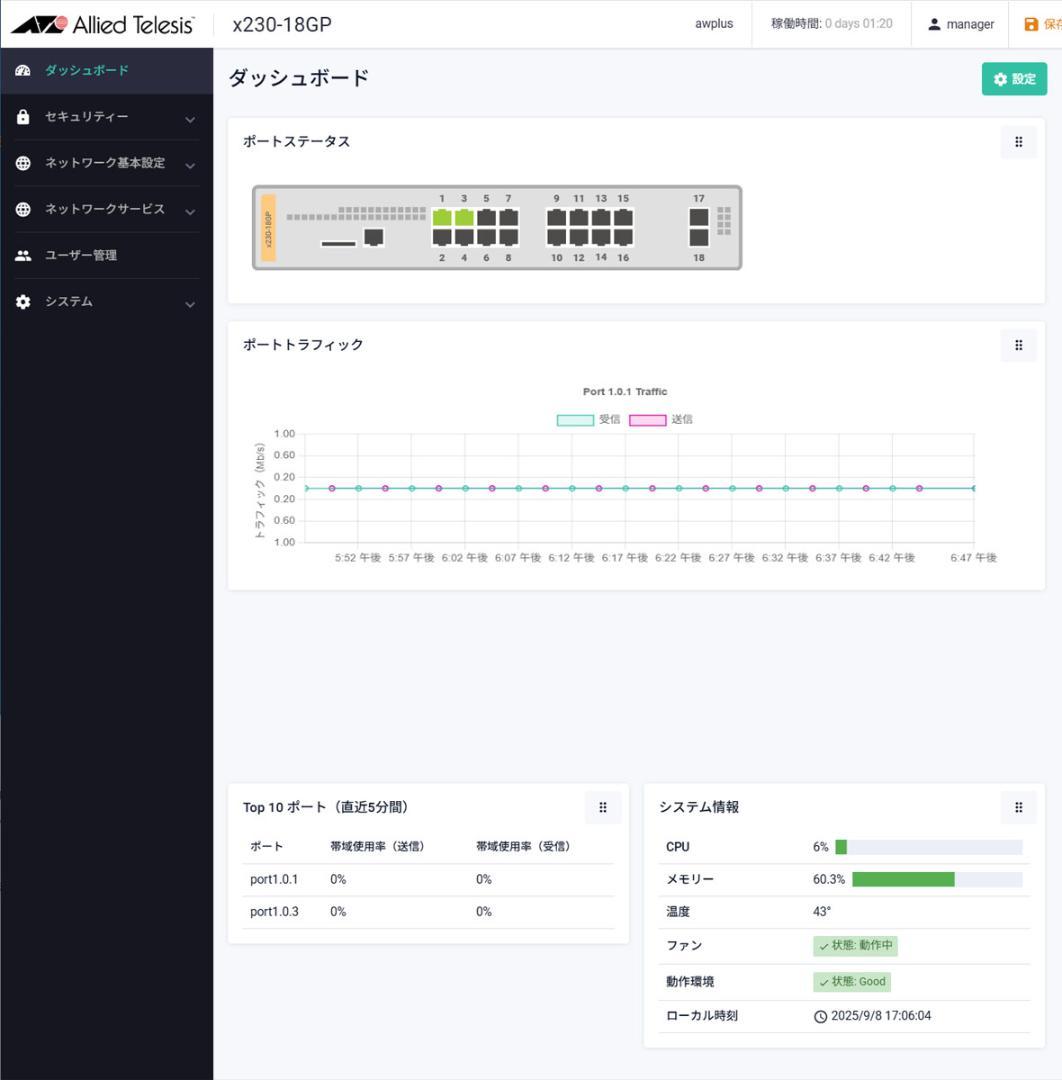Click SFP port 17 on the switch
Viewport: 1062px width, 1080px height.
click(699, 217)
